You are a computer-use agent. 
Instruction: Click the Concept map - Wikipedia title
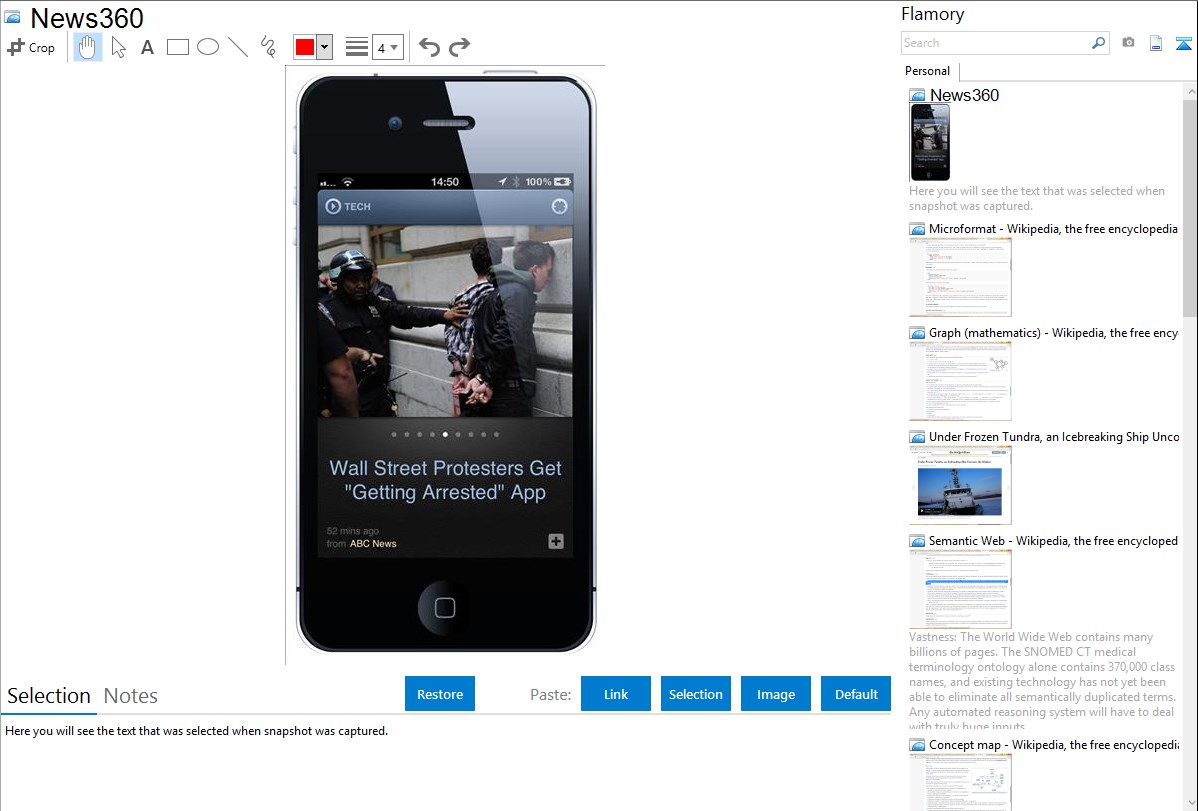(1054, 744)
